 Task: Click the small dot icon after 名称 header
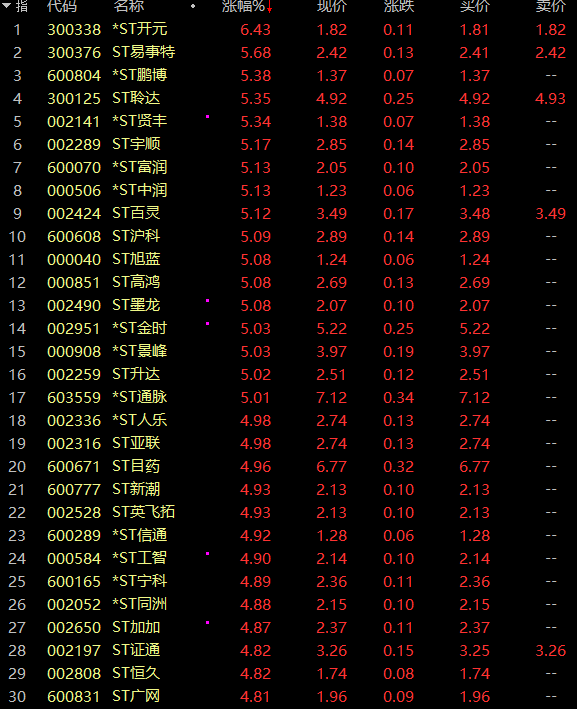[x=193, y=6]
